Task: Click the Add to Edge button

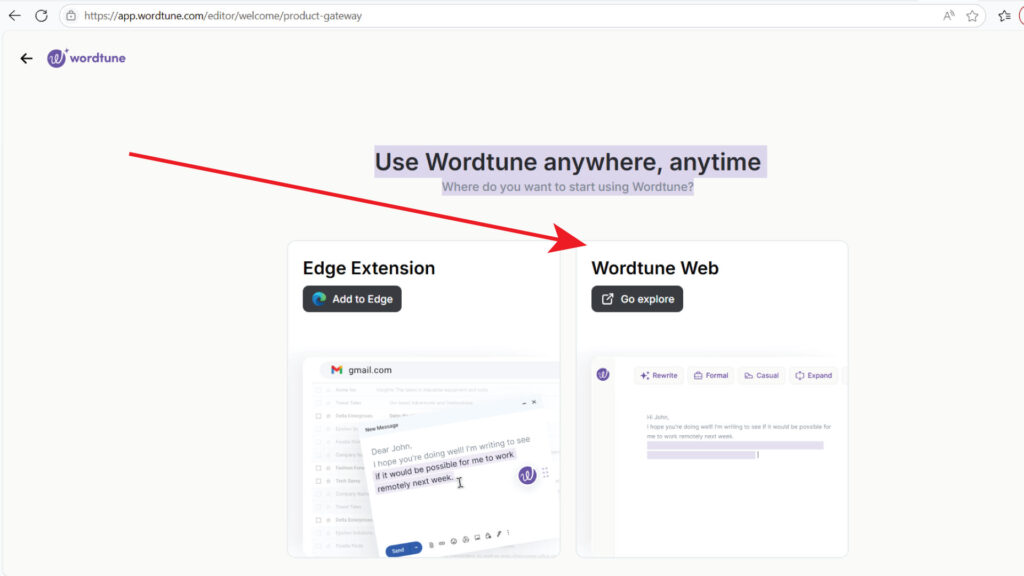Action: click(352, 299)
